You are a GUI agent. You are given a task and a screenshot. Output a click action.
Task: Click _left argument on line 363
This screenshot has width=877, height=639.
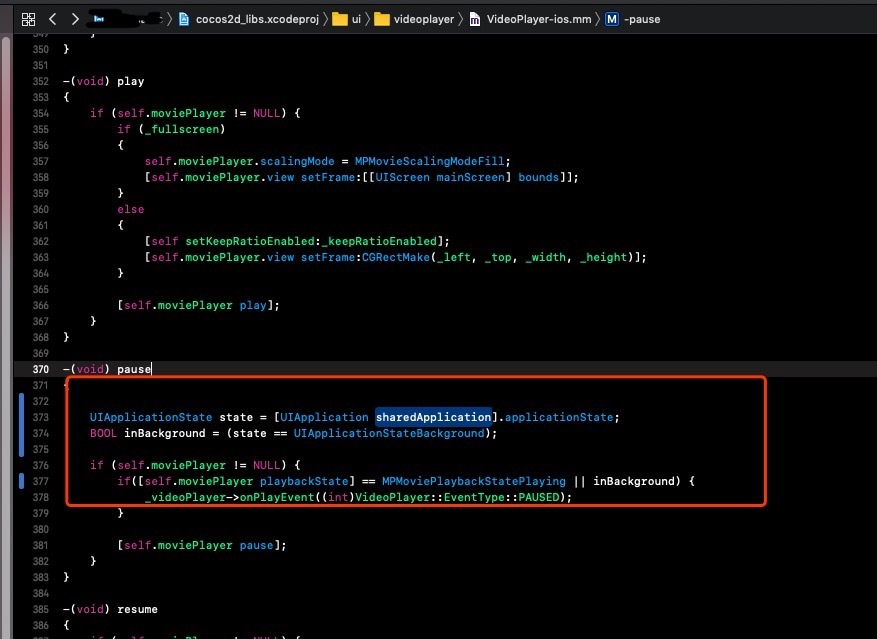(x=453, y=257)
